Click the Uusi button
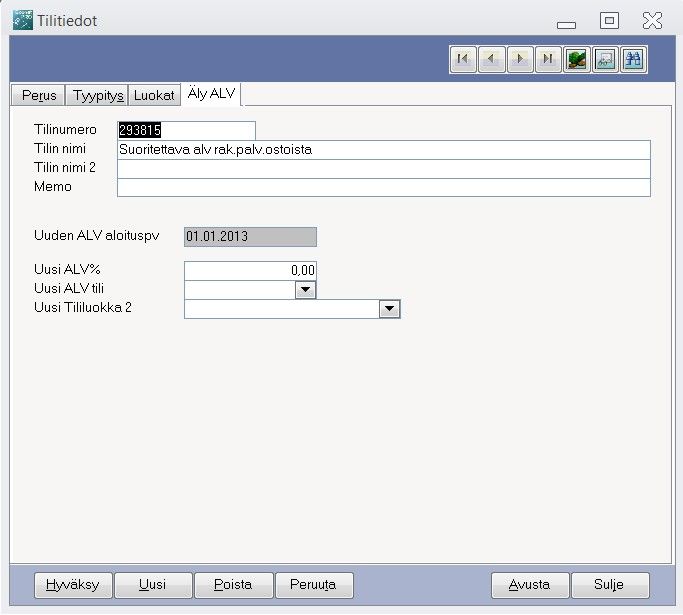Viewport: 683px width, 615px height. click(x=152, y=585)
